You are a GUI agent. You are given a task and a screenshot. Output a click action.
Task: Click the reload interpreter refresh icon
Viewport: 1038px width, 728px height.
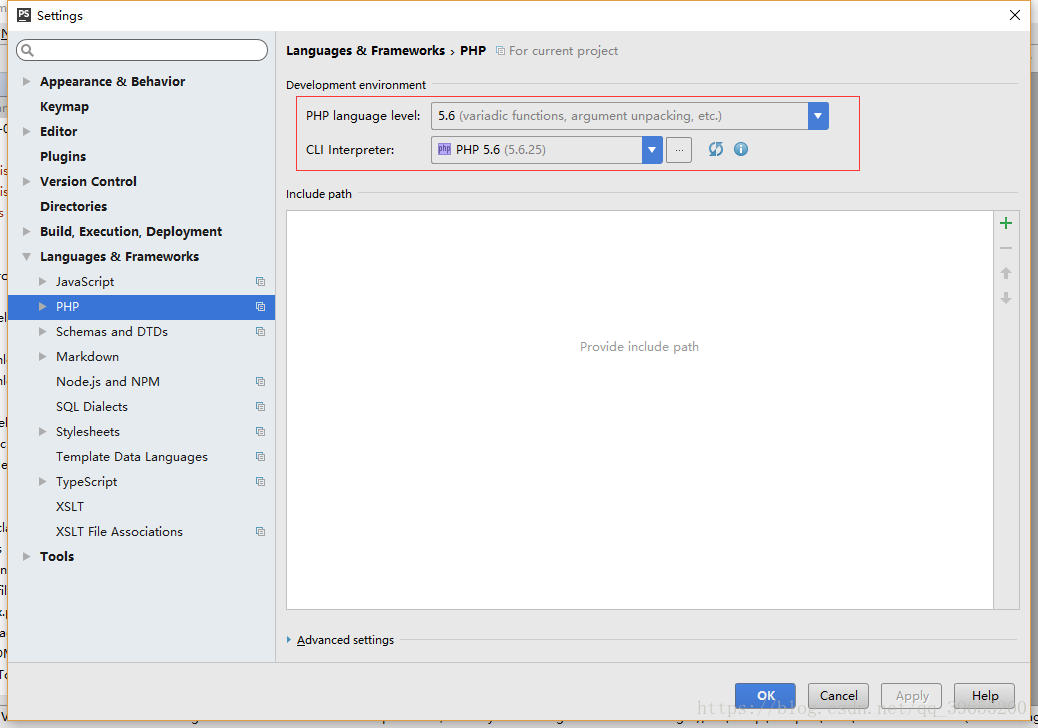click(x=716, y=149)
